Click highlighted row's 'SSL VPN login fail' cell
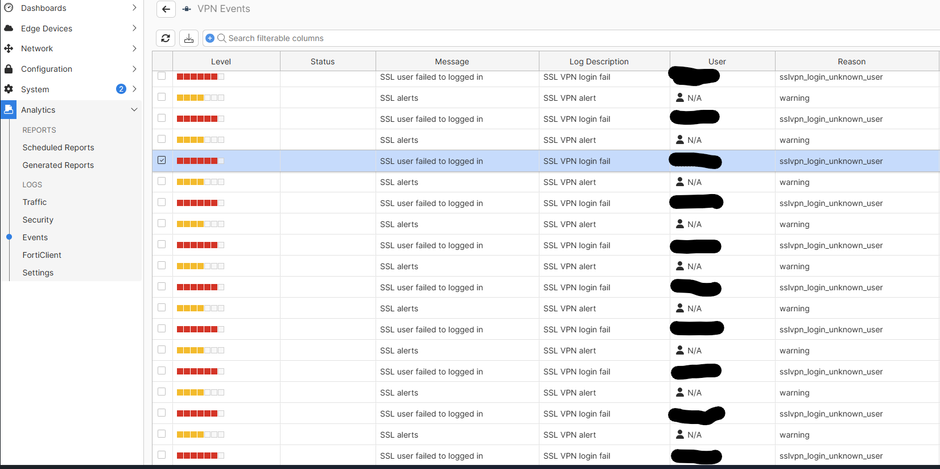This screenshot has width=940, height=469. point(577,161)
